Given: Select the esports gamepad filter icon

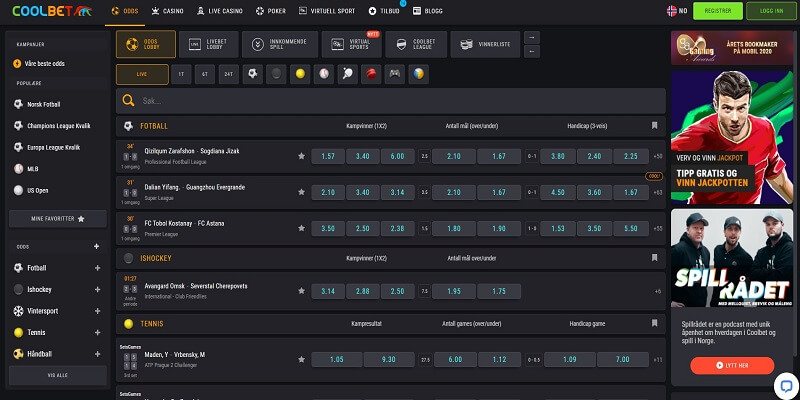Looking at the screenshot, I should click(394, 74).
